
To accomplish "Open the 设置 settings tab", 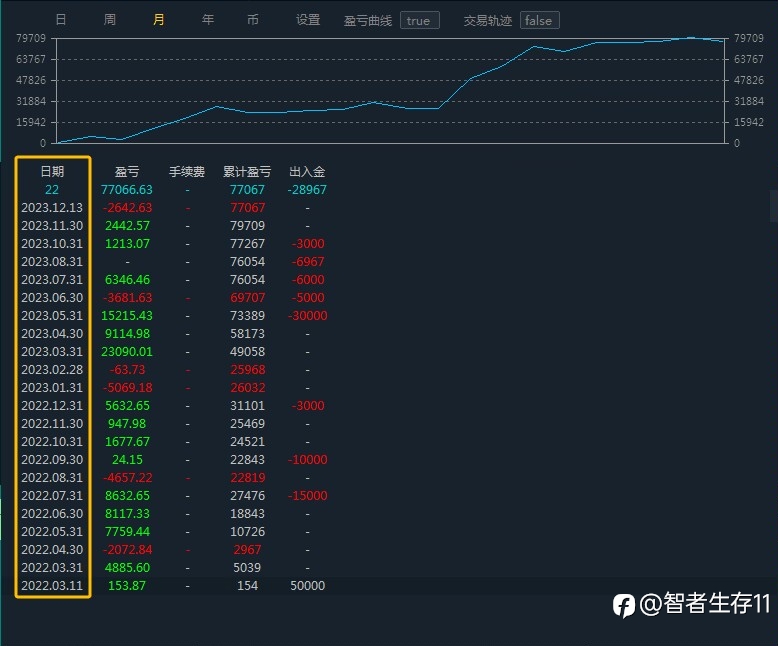I will click(308, 20).
